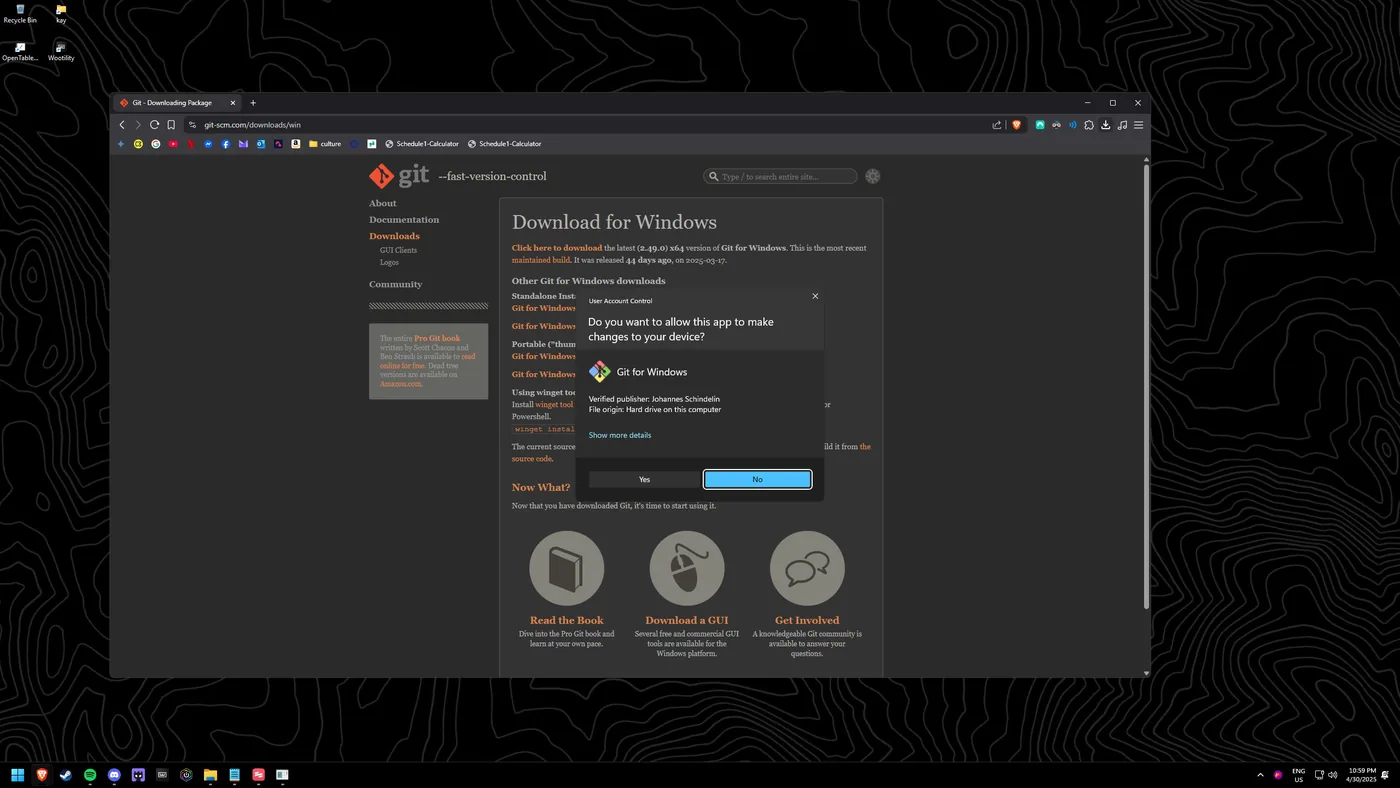This screenshot has width=1400, height=788.
Task: Open the browser downloads panel
Action: point(1106,125)
